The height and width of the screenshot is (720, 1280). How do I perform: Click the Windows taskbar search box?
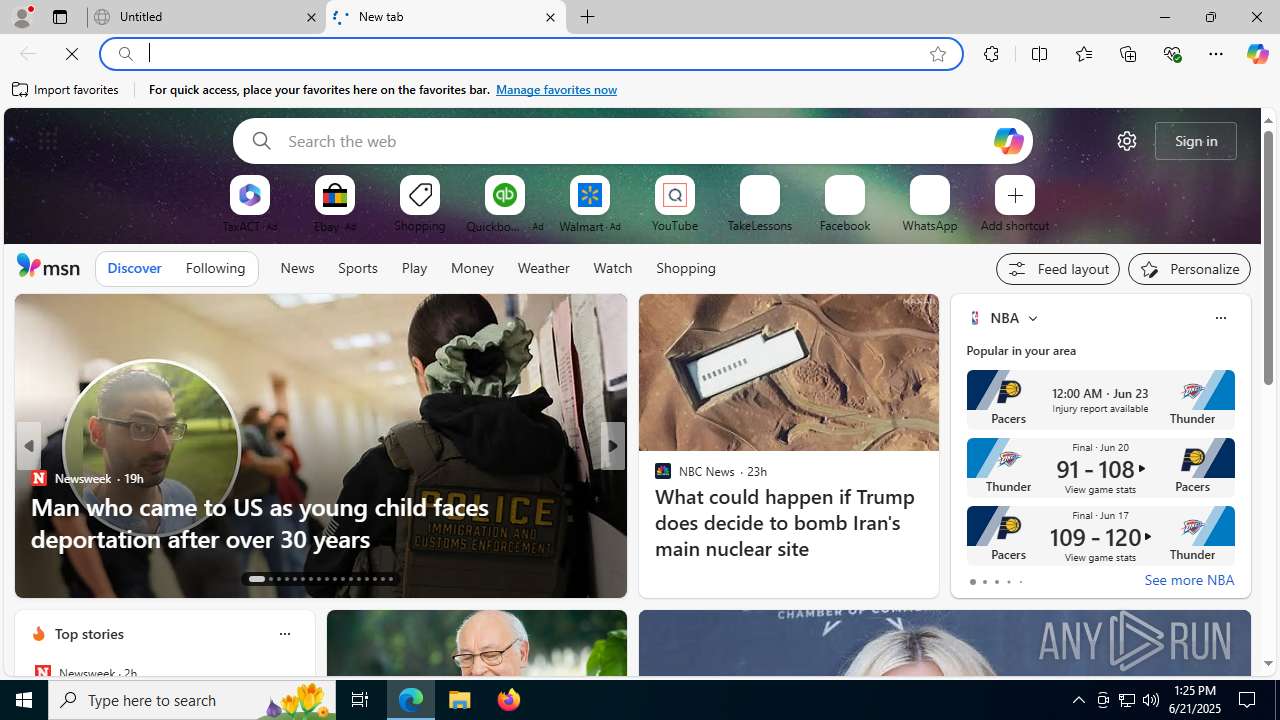(x=191, y=700)
